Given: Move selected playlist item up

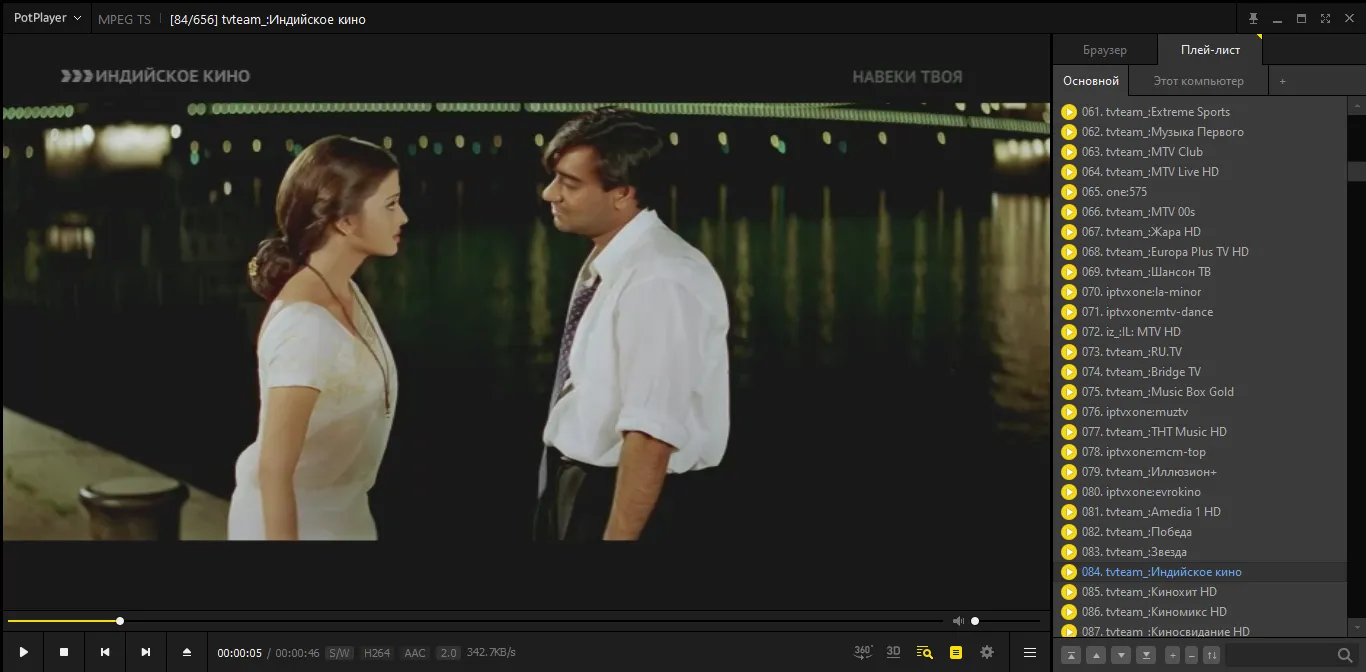Looking at the screenshot, I should tap(1096, 655).
